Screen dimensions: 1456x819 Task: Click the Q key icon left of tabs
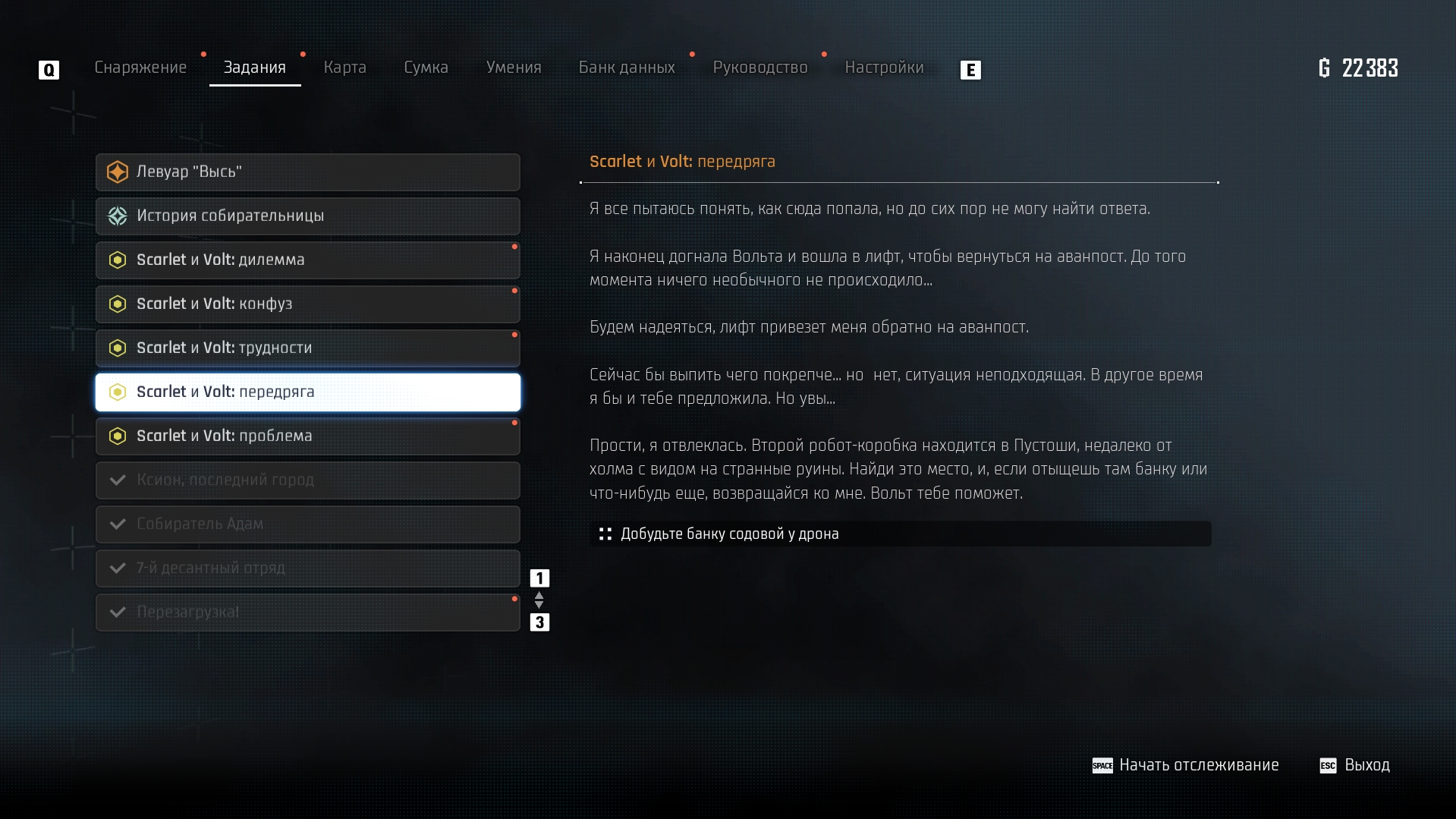pos(49,70)
